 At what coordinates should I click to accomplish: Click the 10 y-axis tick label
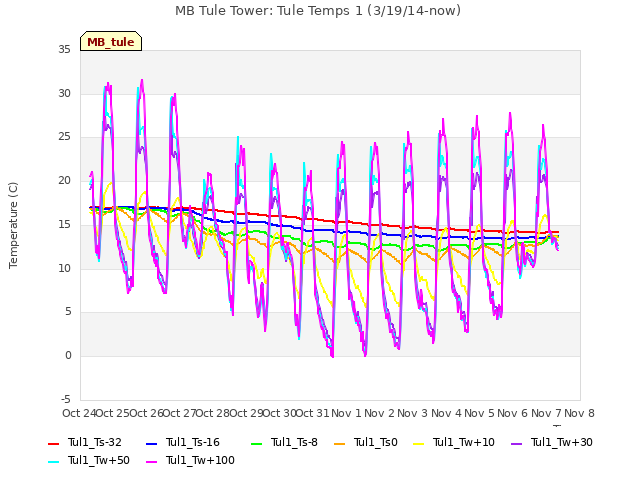tap(64, 268)
